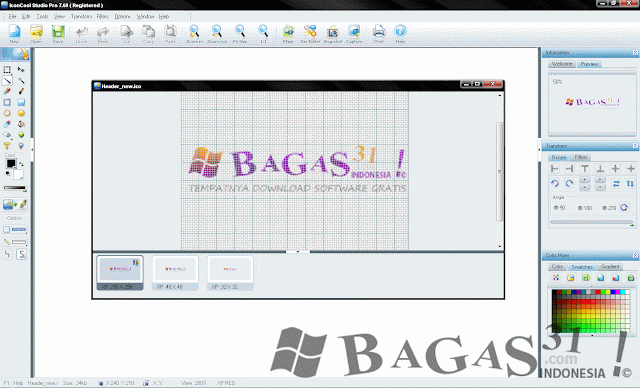Open the Options menu

point(122,16)
